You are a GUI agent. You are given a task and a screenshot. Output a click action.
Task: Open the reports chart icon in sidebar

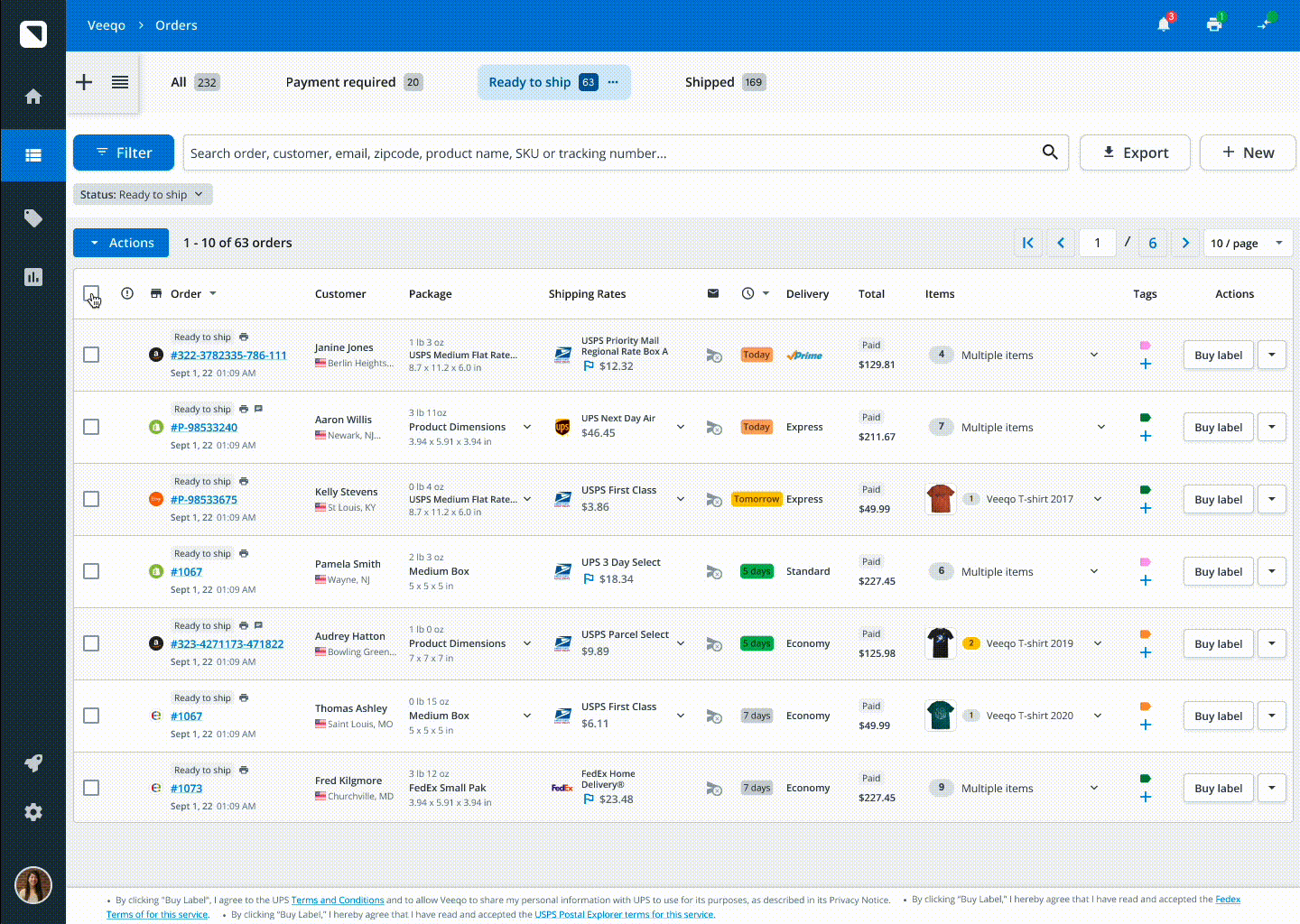click(33, 277)
